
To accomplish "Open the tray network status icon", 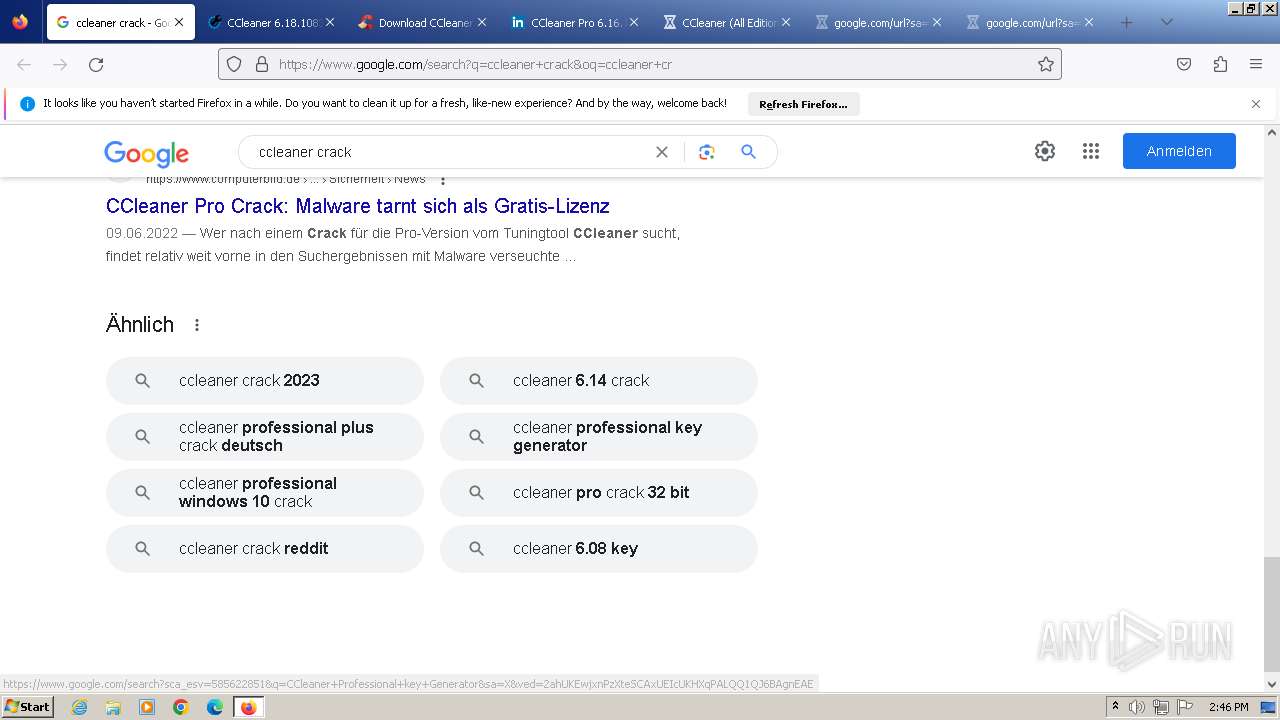I will click(x=1160, y=707).
